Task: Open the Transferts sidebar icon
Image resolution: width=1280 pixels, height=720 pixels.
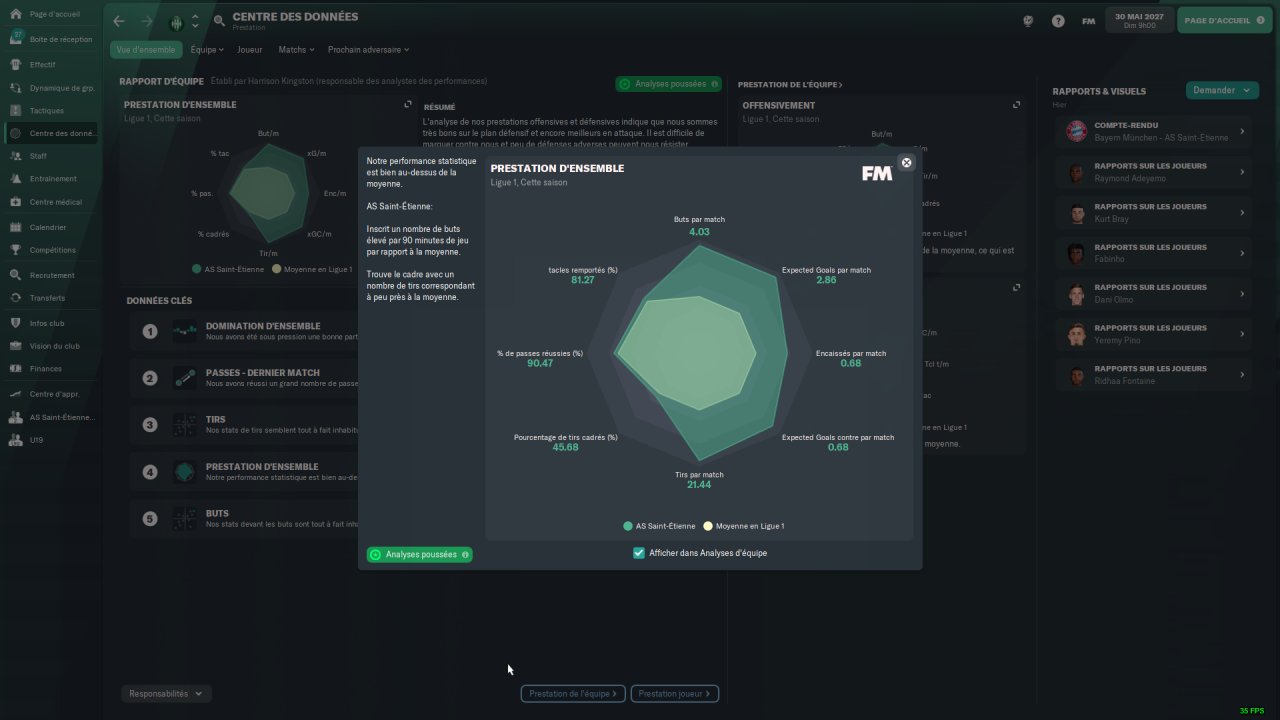Action: 16,298
